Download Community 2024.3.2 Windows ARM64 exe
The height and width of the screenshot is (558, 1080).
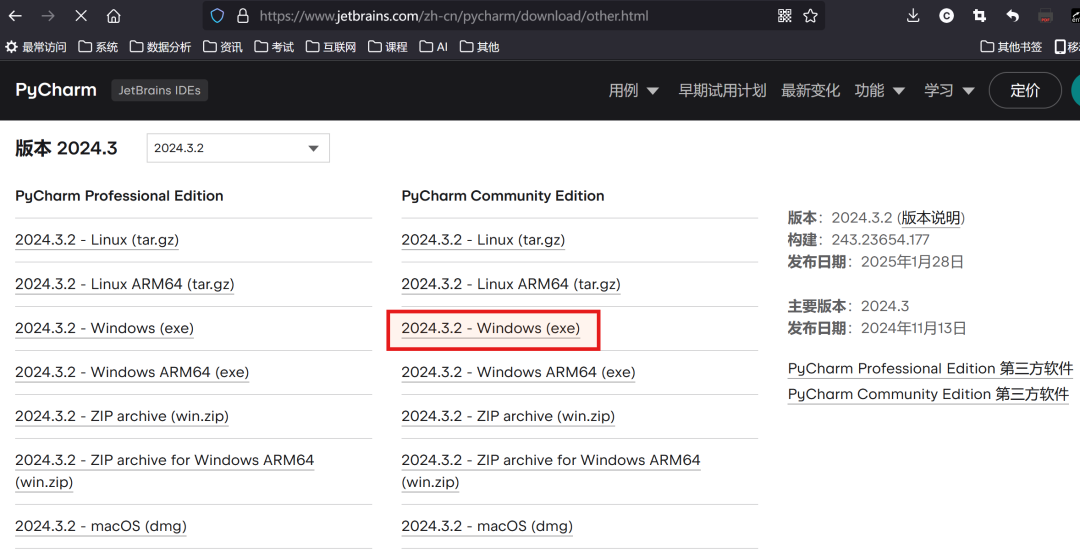coord(519,372)
